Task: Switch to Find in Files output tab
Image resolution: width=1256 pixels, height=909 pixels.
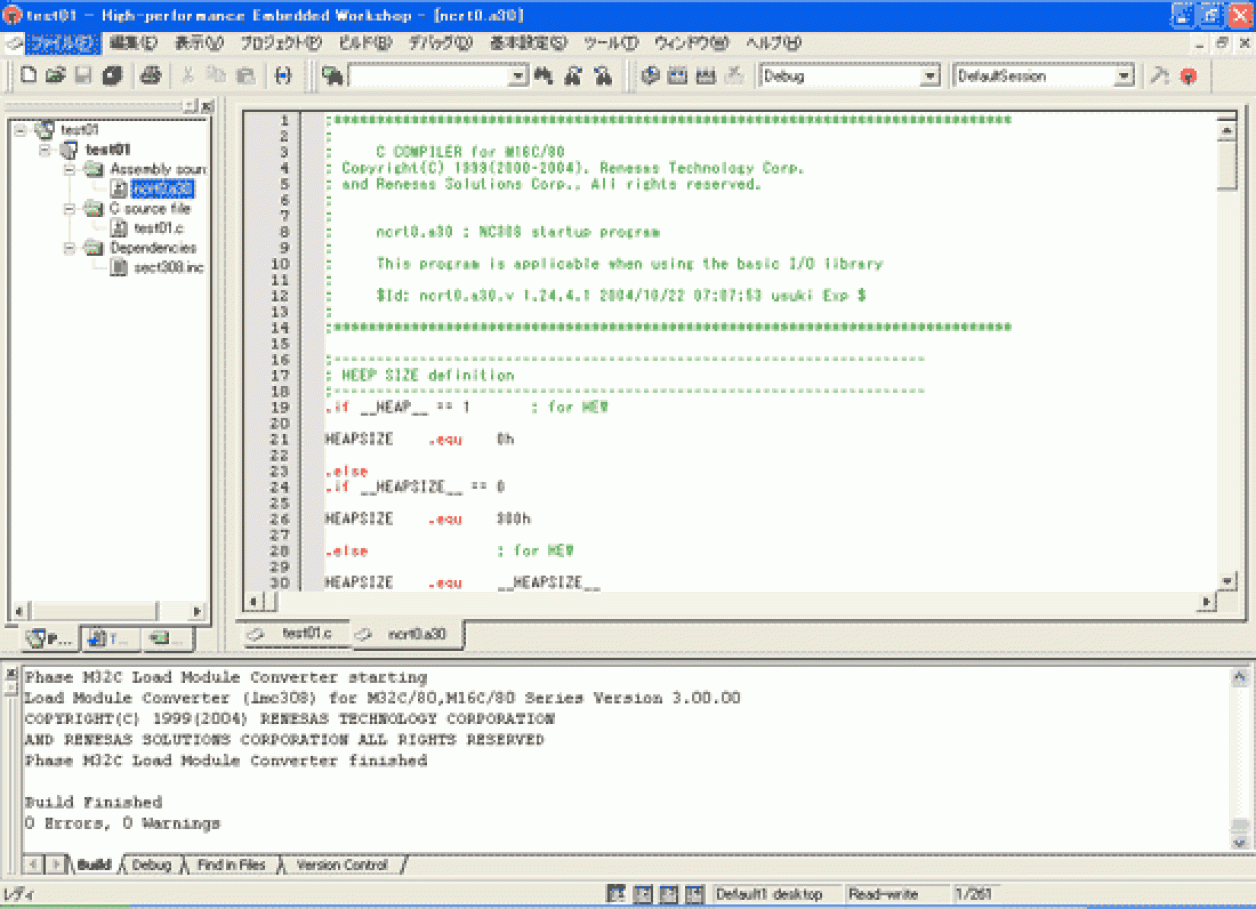Action: click(x=231, y=865)
